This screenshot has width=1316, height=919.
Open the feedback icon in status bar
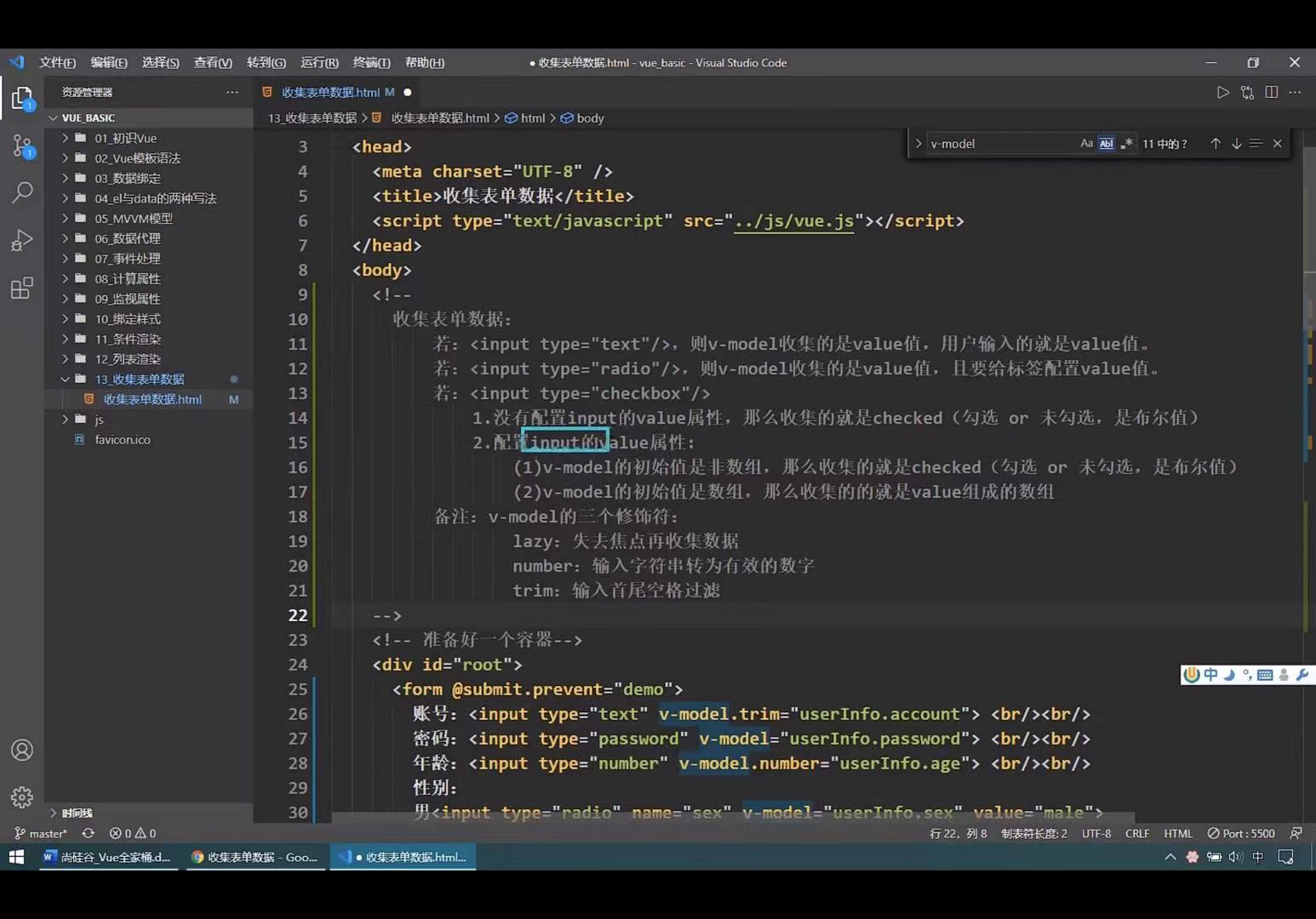pos(1296,833)
